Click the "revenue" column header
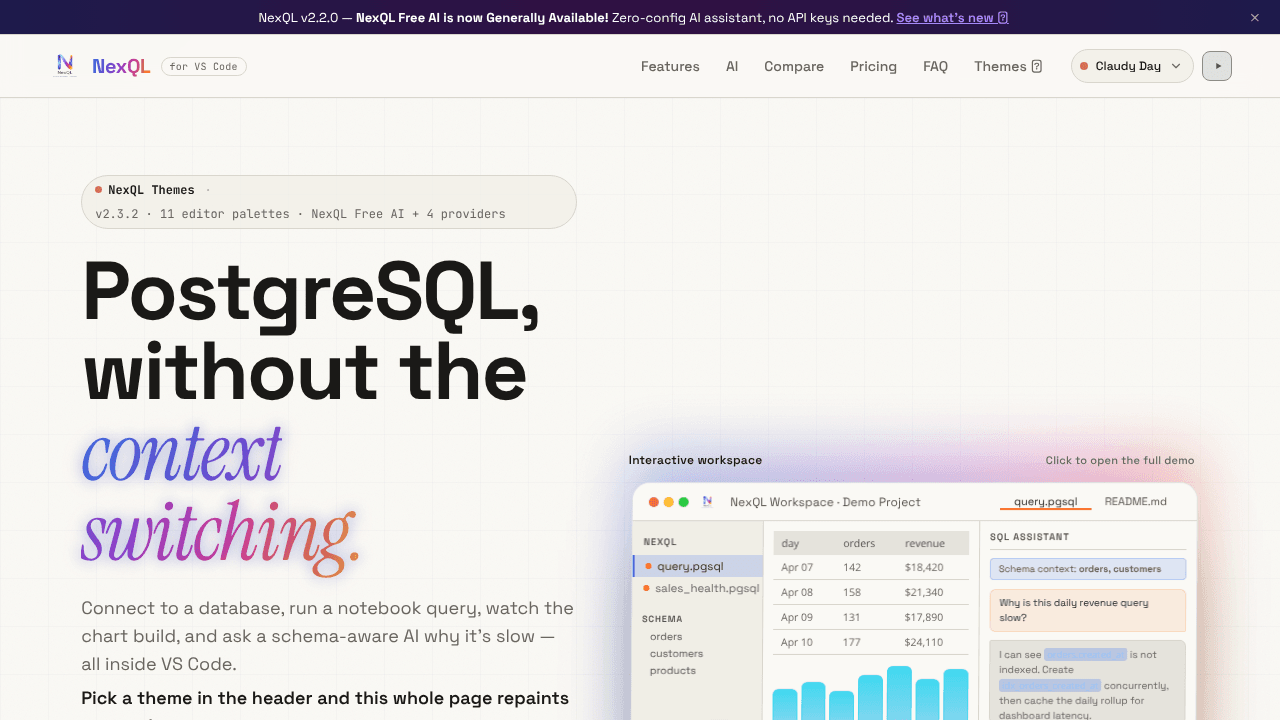Viewport: 1280px width, 720px height. point(925,543)
